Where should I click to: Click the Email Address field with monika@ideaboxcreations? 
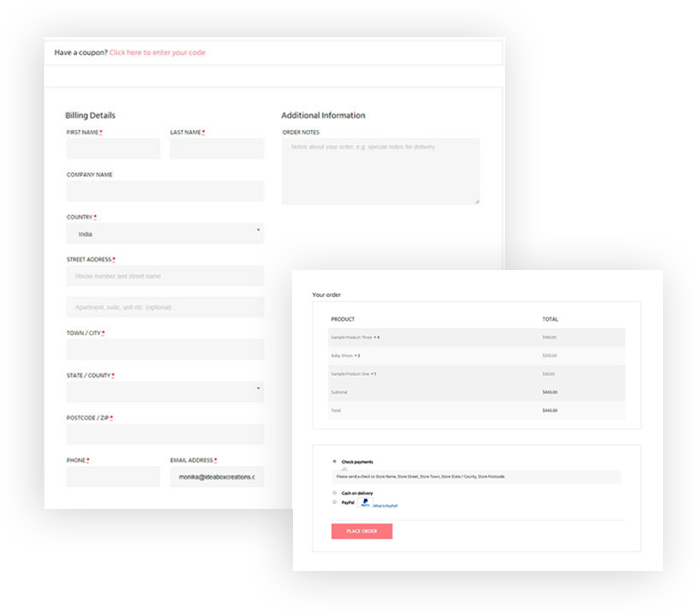point(217,477)
